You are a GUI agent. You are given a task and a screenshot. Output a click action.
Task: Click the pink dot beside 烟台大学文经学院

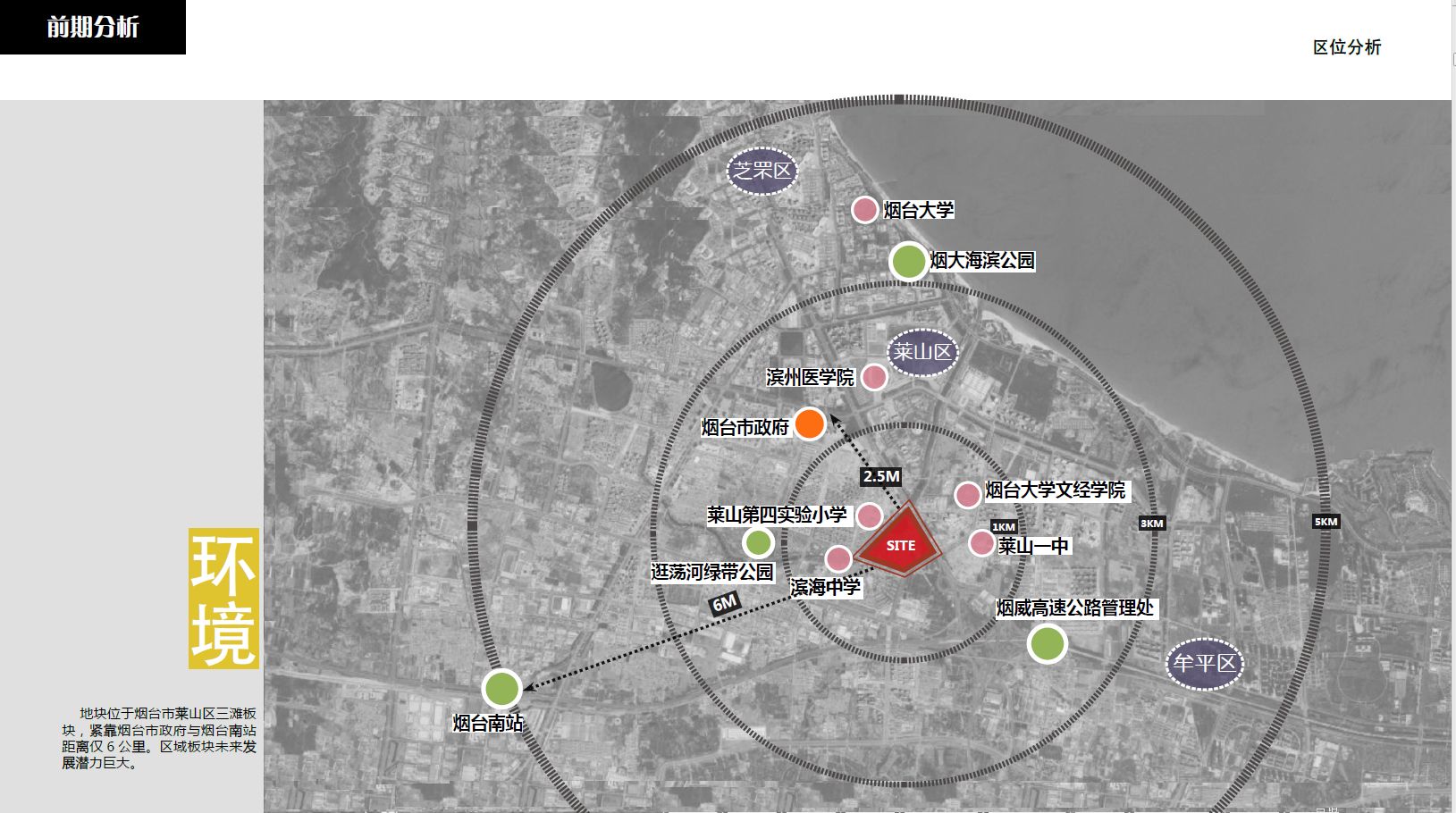[x=968, y=495]
